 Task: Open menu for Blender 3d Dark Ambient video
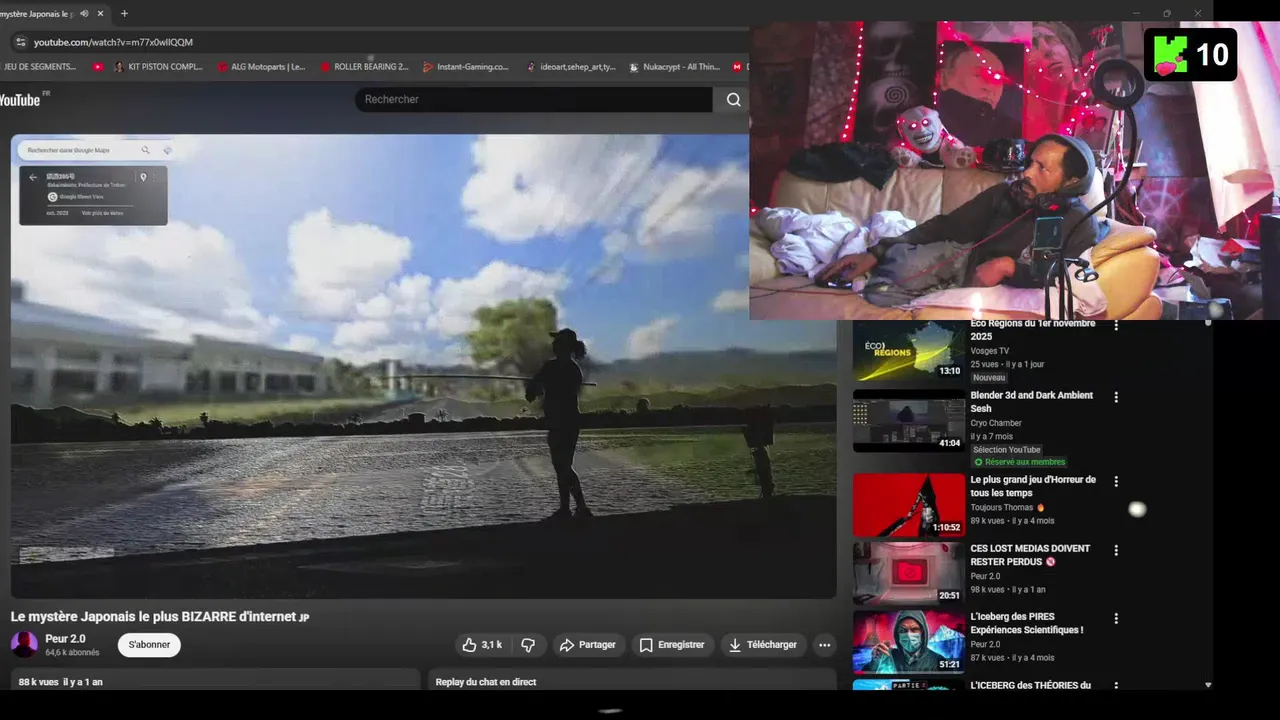[x=1116, y=397]
